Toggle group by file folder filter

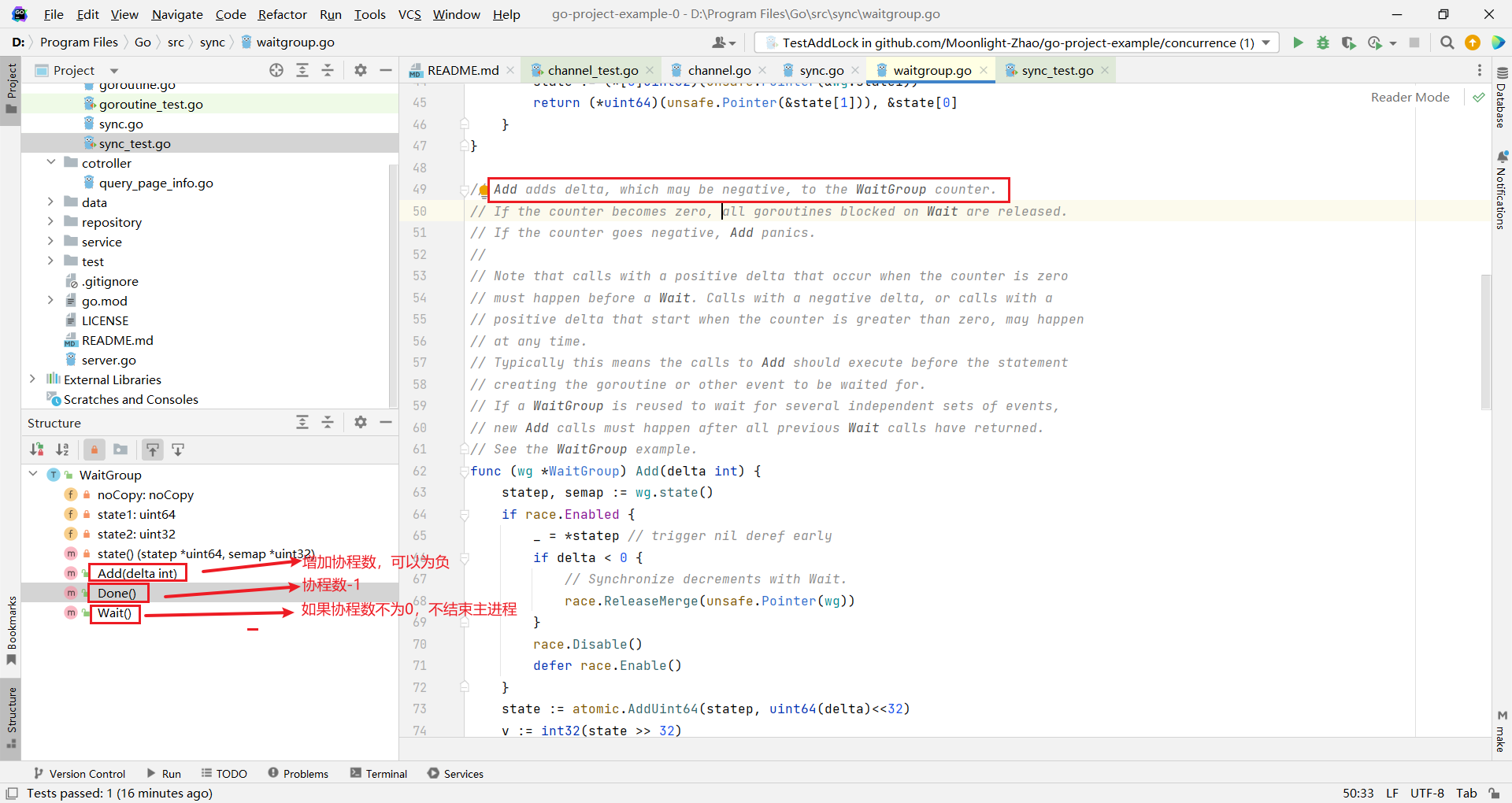pyautogui.click(x=120, y=450)
